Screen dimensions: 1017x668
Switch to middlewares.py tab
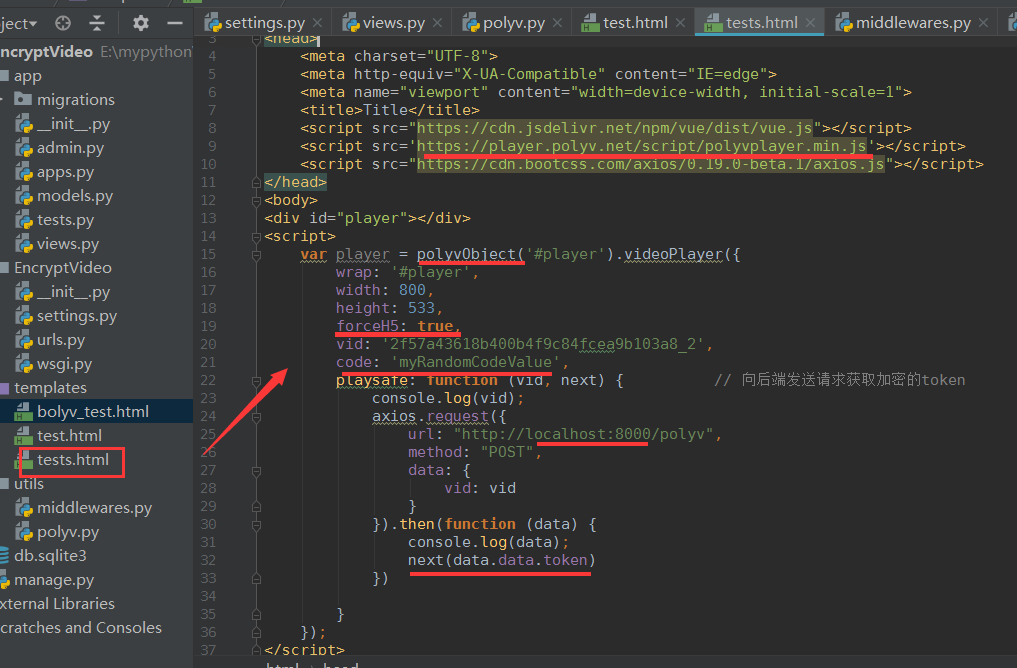click(x=913, y=23)
